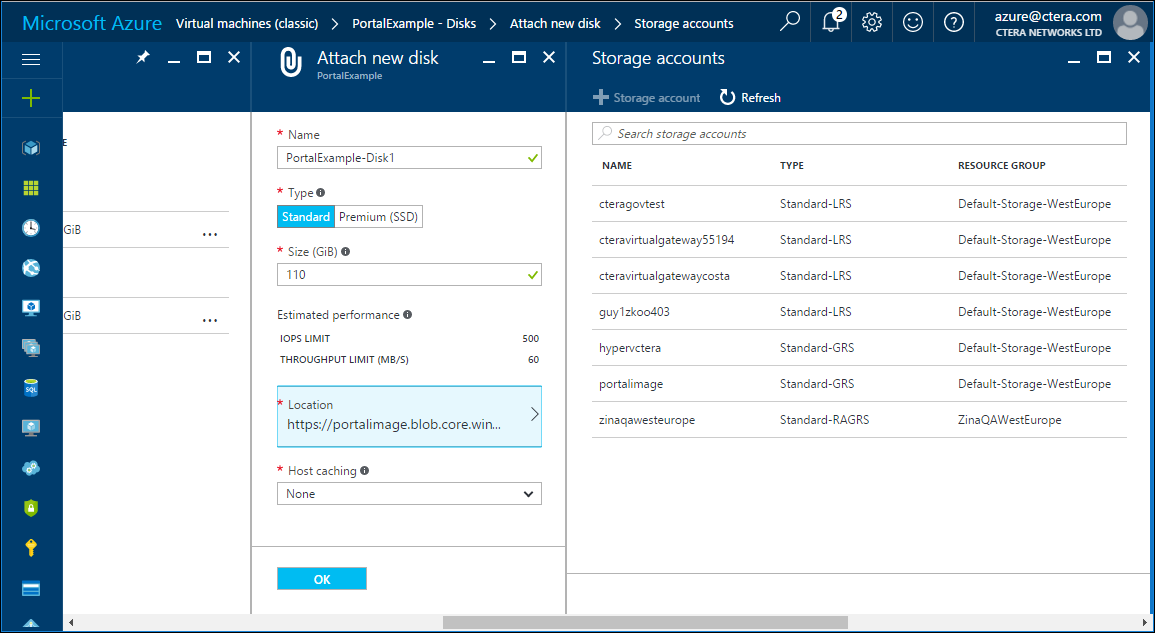Viewport: 1155px width, 633px height.
Task: Click the OK button
Action: 322,579
